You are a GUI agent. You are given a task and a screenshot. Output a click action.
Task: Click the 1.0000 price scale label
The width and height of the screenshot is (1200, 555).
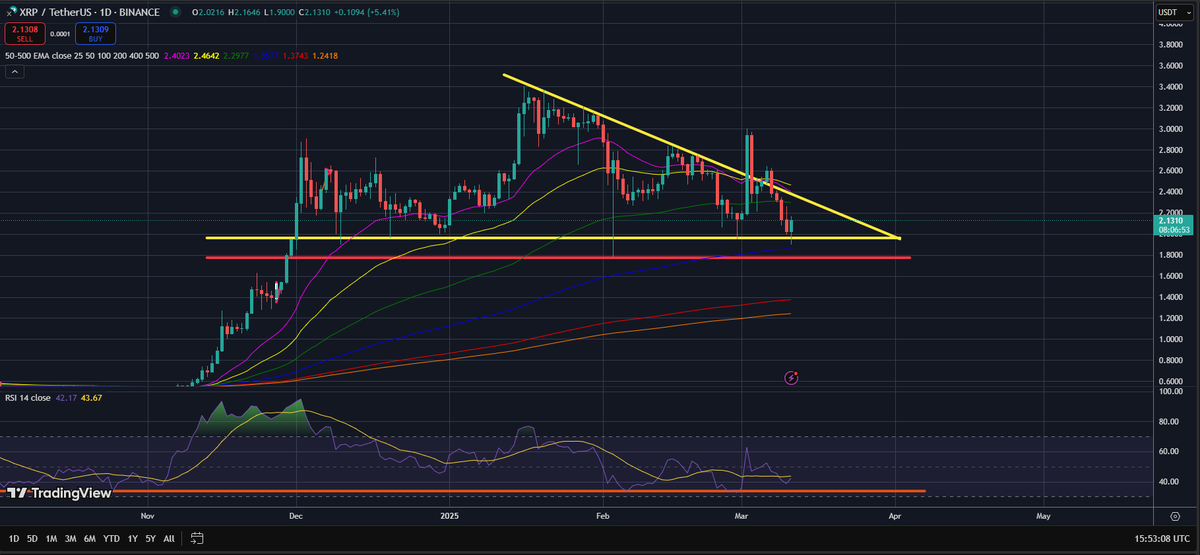[x=1170, y=339]
